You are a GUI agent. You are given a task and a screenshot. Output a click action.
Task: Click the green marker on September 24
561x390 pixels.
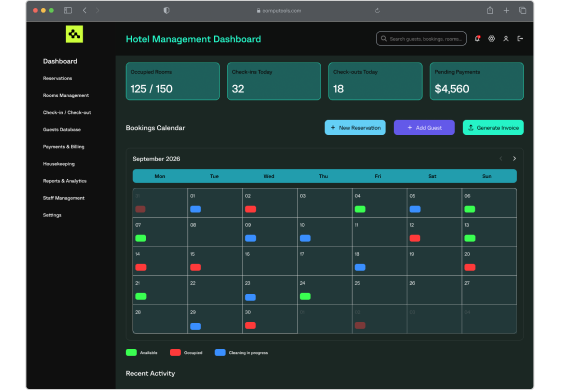(305, 296)
